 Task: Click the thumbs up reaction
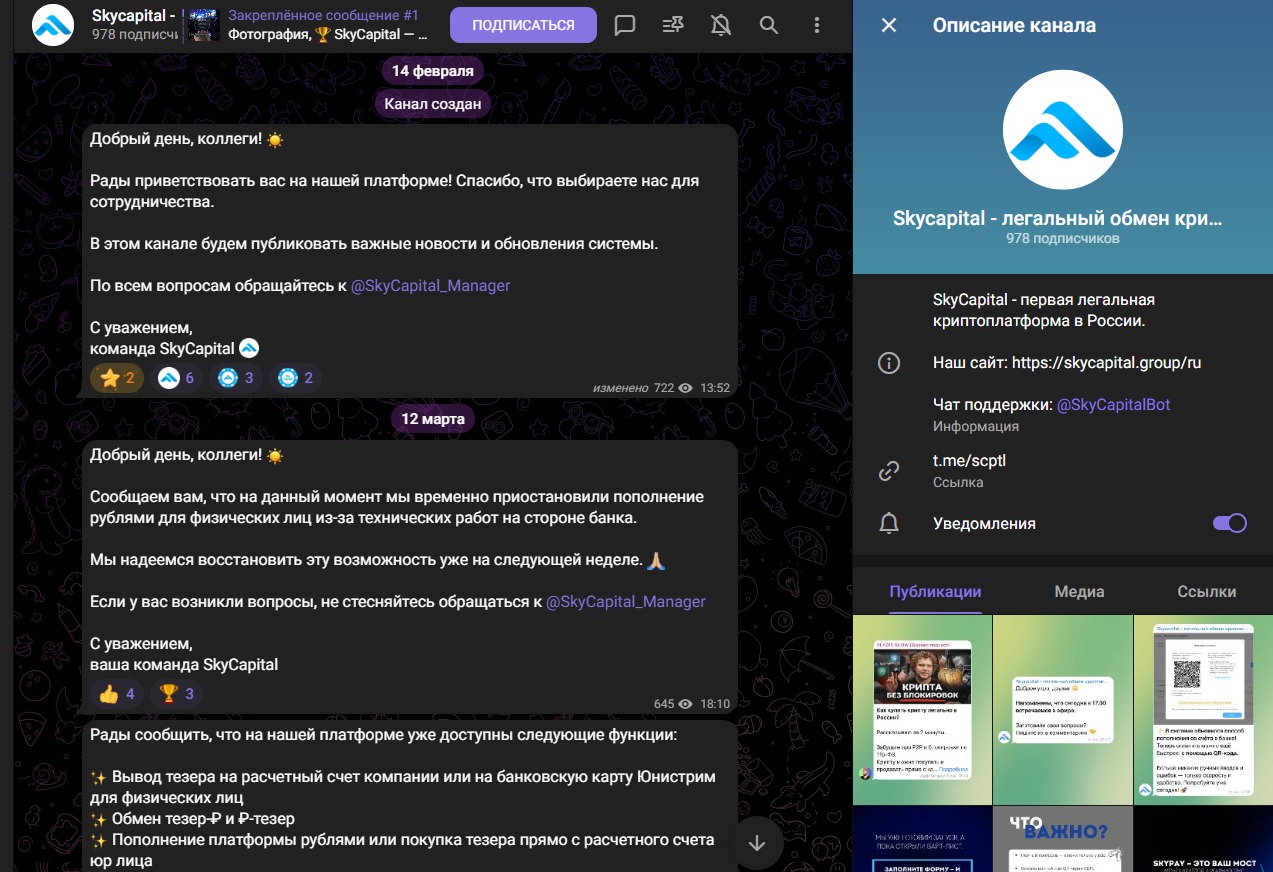[117, 694]
